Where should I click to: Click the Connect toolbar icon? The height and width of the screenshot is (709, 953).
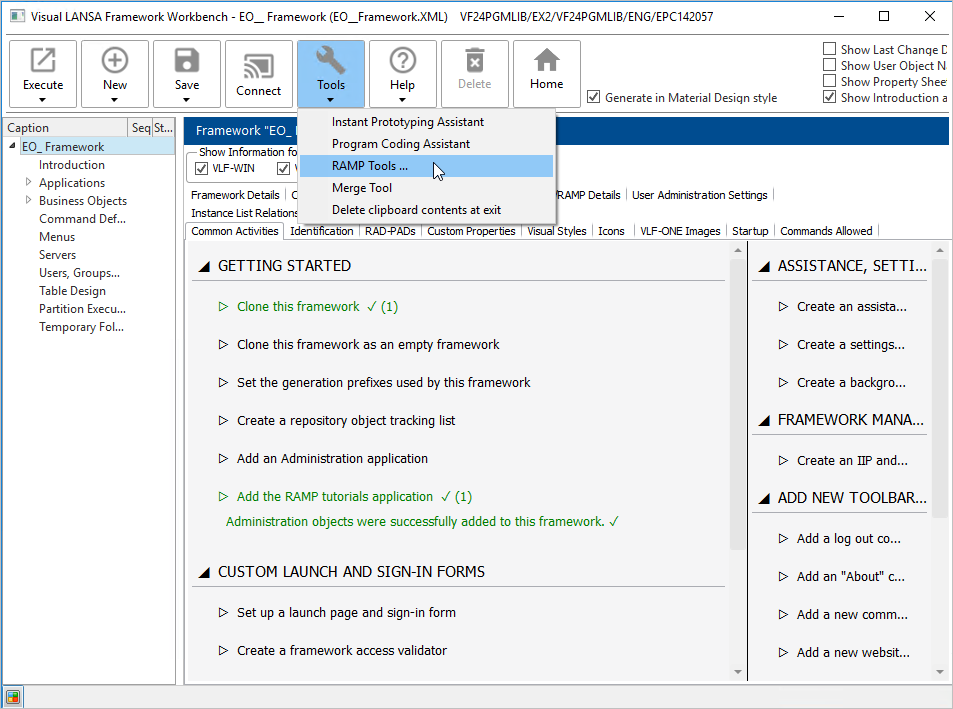click(x=259, y=64)
